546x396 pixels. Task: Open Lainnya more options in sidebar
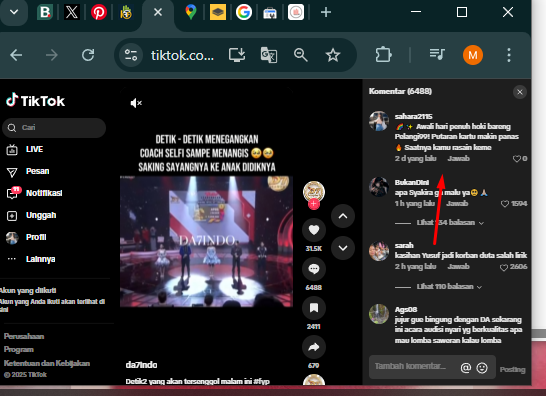(31, 259)
